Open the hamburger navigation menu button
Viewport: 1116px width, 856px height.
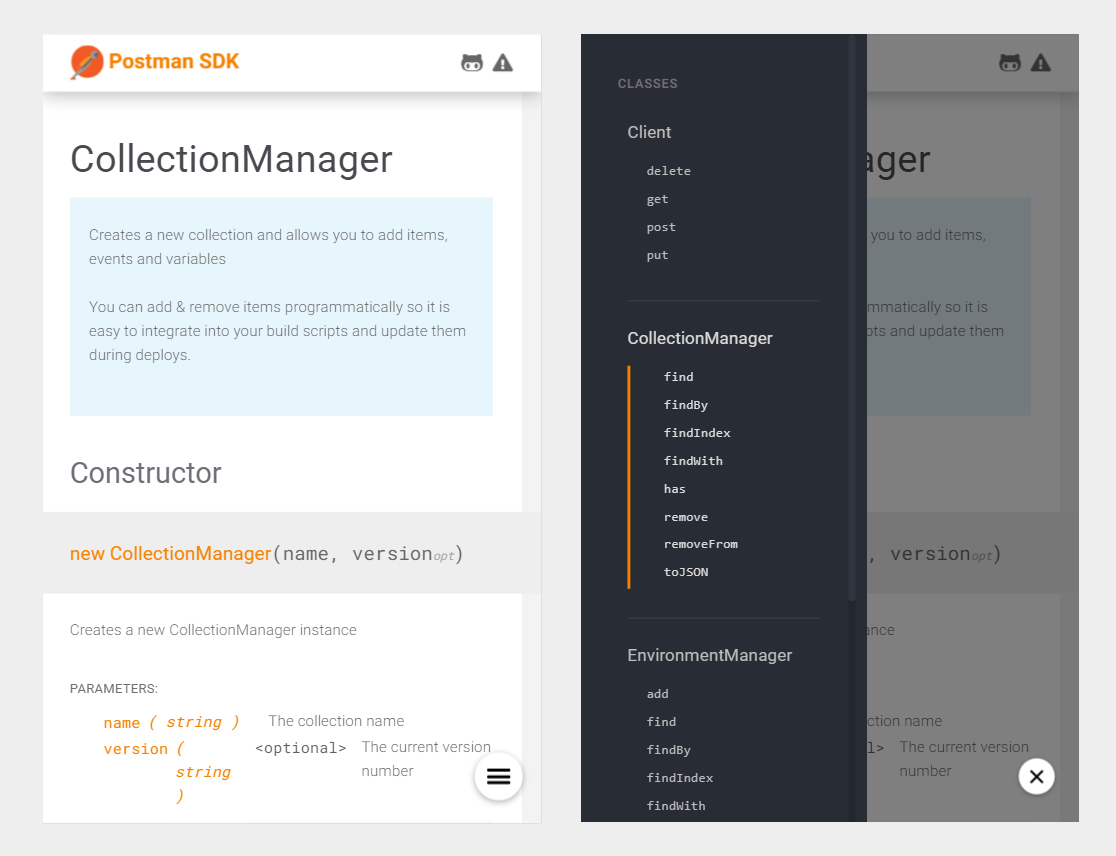click(x=499, y=777)
